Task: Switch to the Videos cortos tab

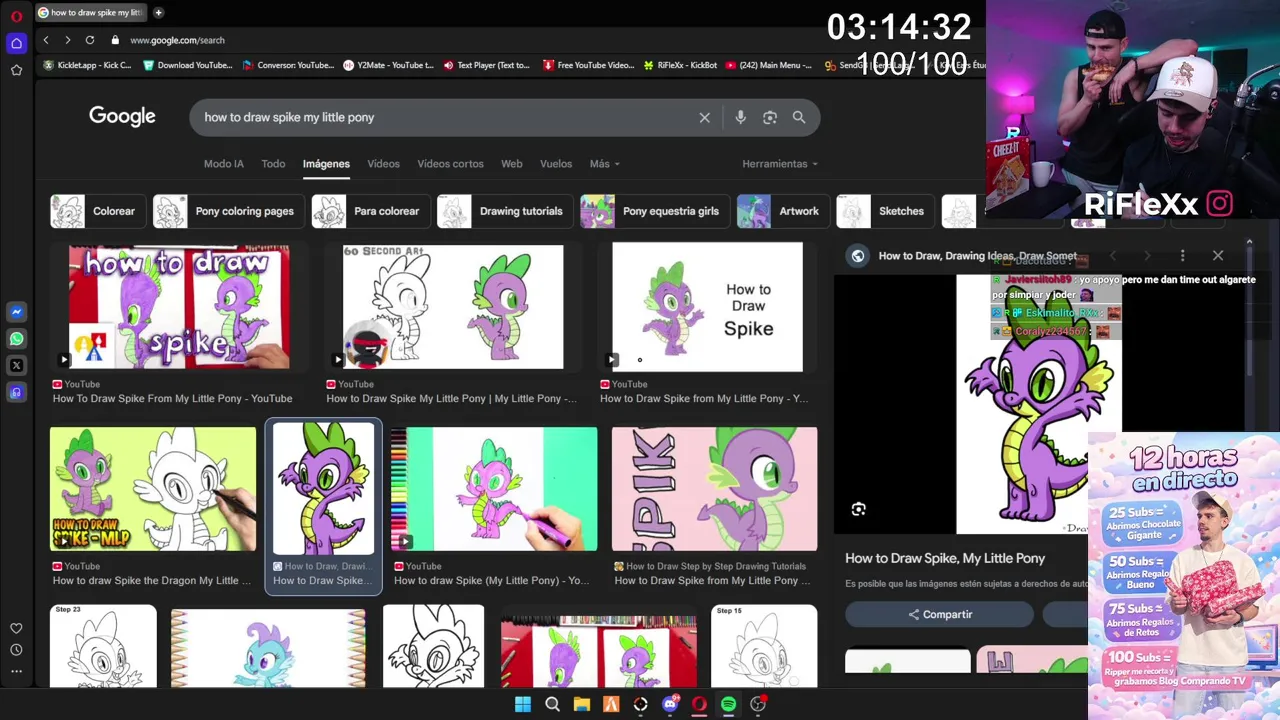Action: click(450, 164)
